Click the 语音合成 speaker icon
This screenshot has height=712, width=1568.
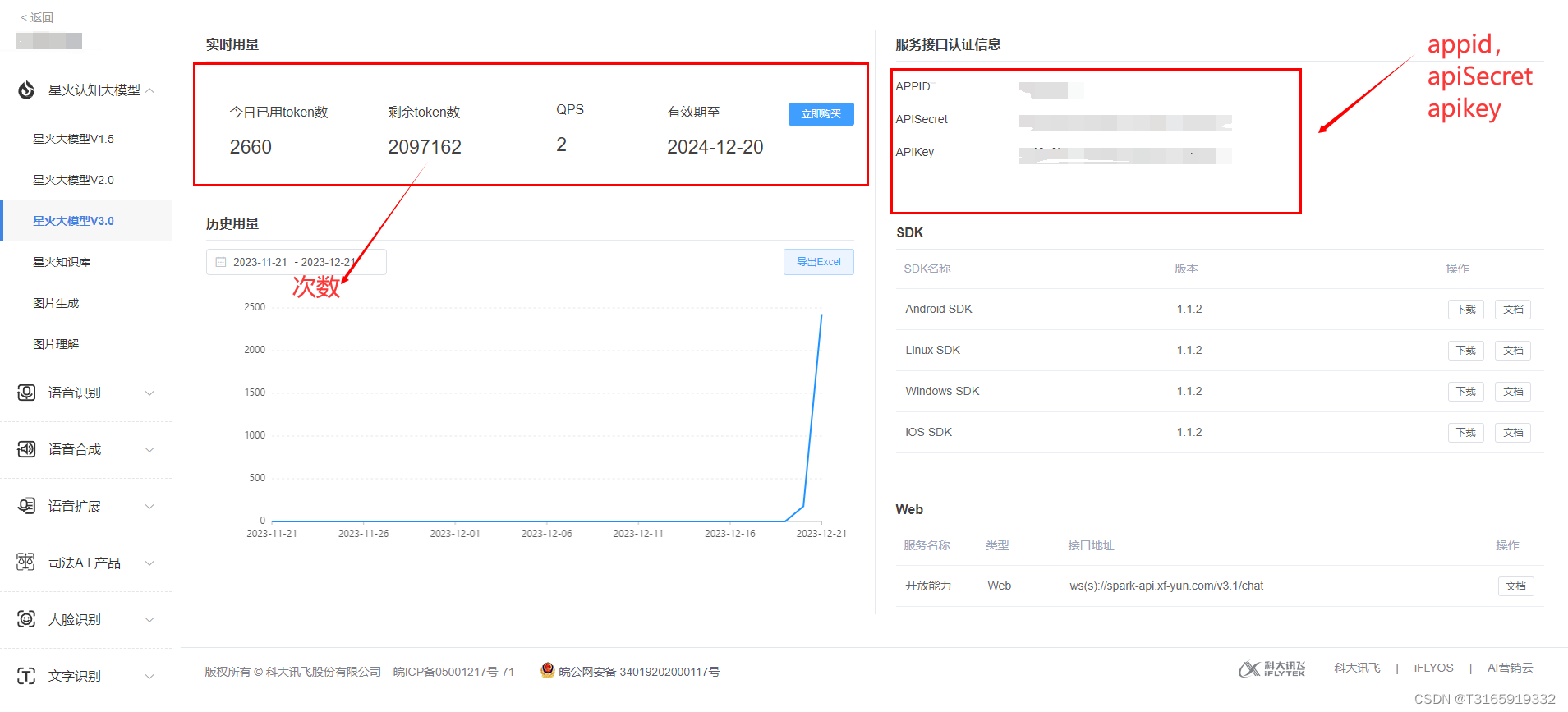(26, 449)
